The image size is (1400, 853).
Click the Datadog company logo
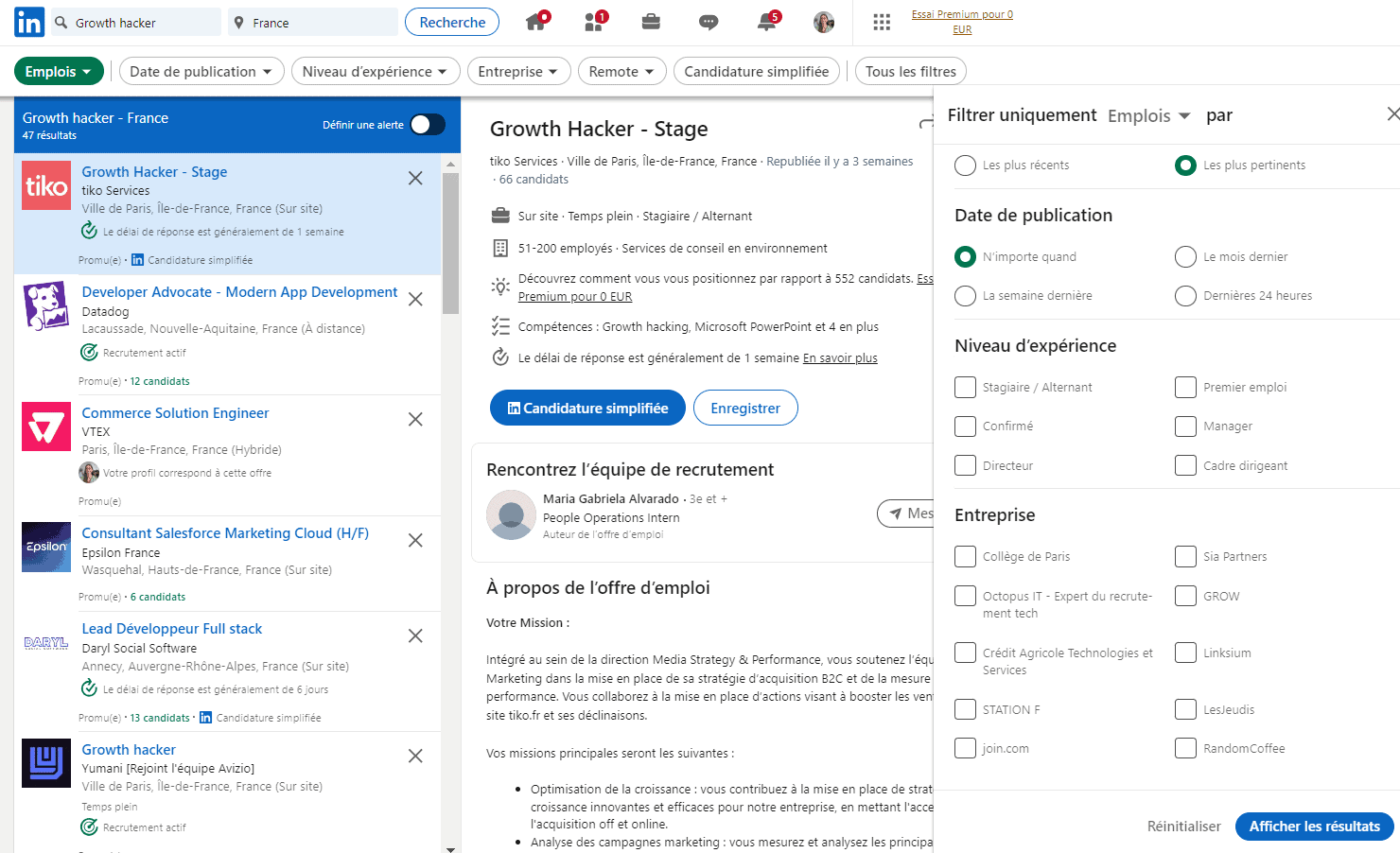[46, 305]
